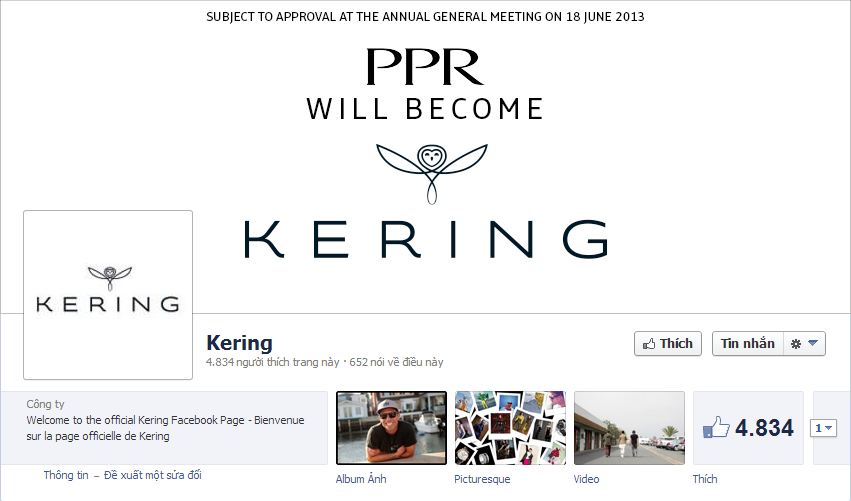Click the Thông tin about link
Viewport: 851px width, 501px height.
(66, 475)
